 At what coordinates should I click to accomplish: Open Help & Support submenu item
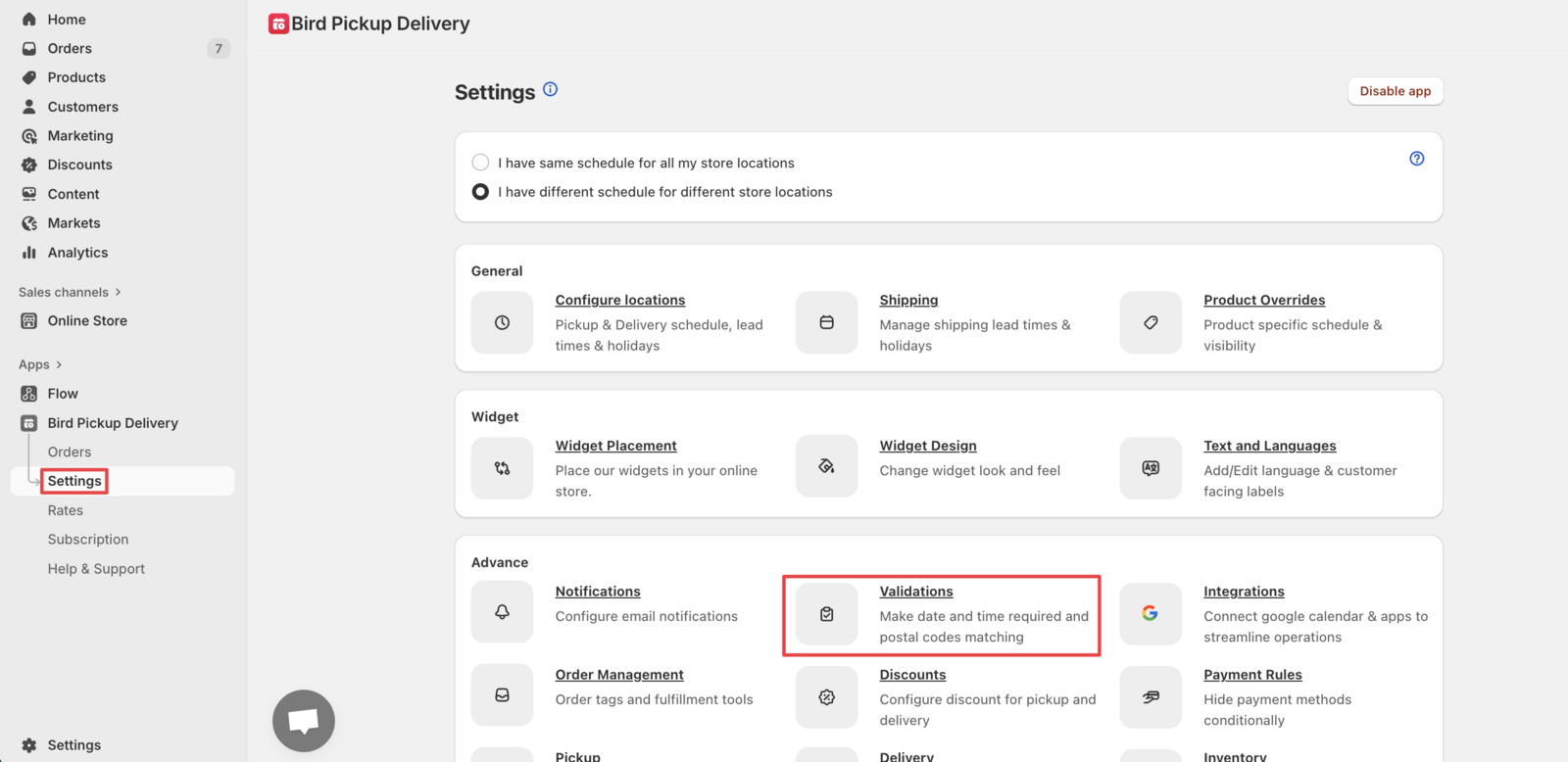coord(96,569)
